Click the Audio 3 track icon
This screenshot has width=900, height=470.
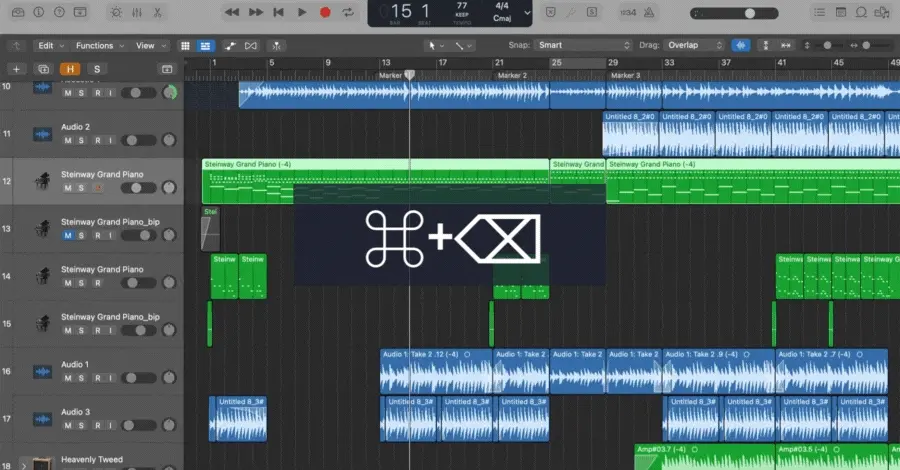[x=42, y=419]
